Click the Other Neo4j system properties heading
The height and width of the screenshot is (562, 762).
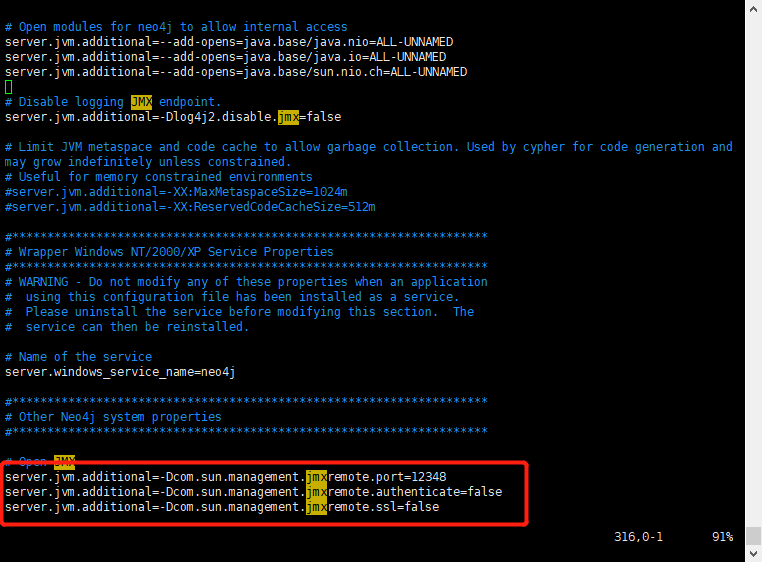click(x=113, y=417)
